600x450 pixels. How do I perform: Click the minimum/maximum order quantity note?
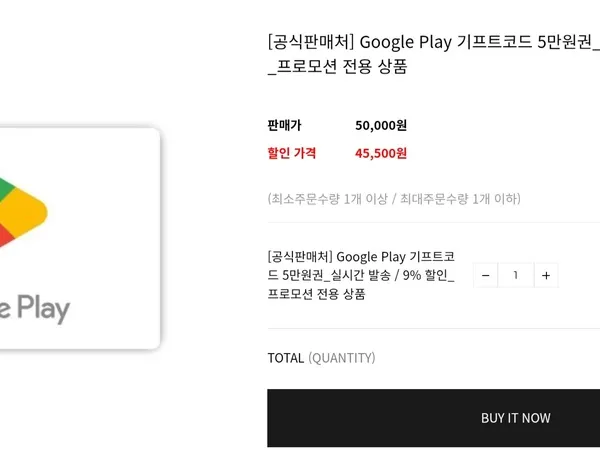394,199
